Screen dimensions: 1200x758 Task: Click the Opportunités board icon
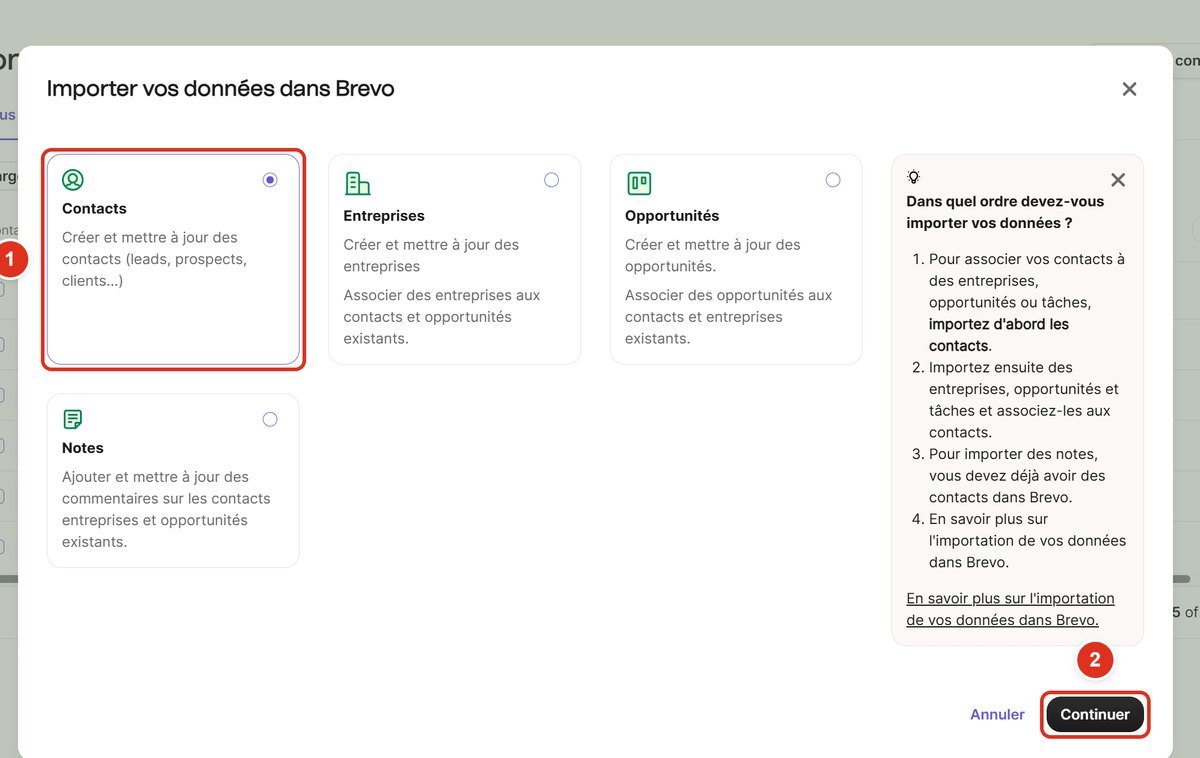click(639, 183)
